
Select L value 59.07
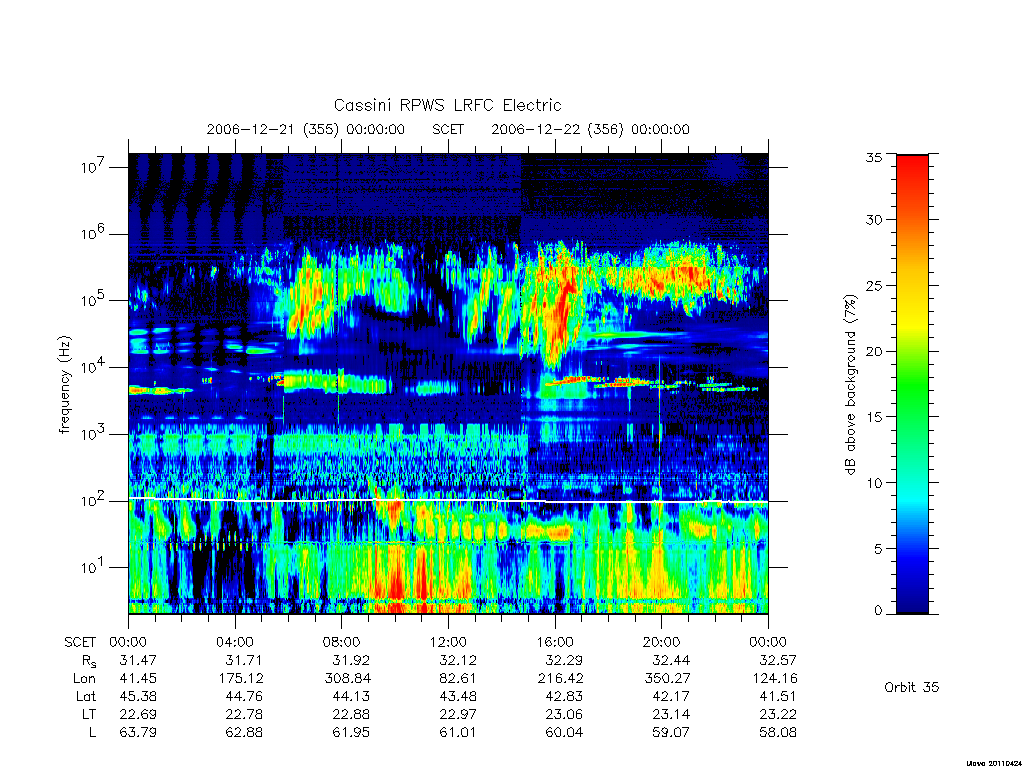tap(671, 733)
